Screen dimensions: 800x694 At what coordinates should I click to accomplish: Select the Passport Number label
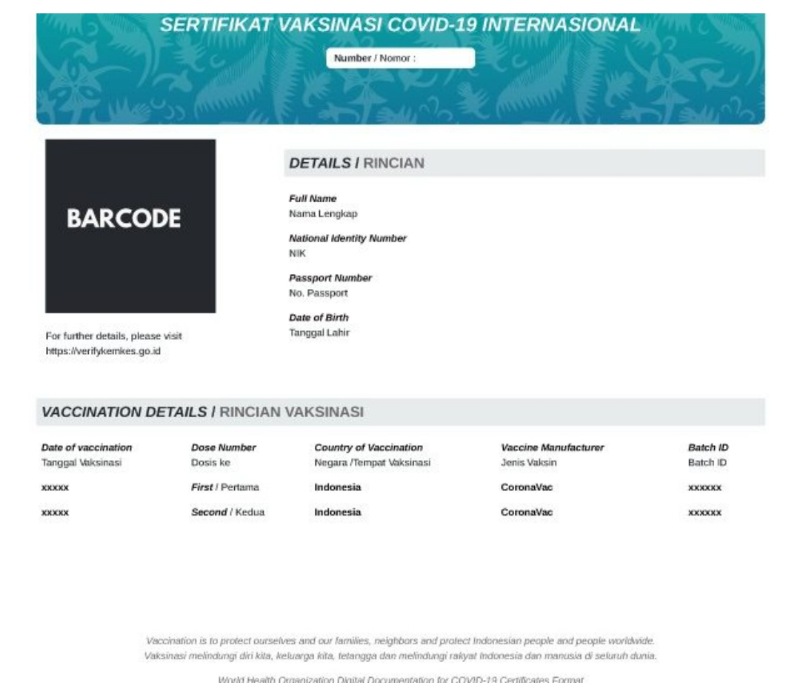pos(330,278)
